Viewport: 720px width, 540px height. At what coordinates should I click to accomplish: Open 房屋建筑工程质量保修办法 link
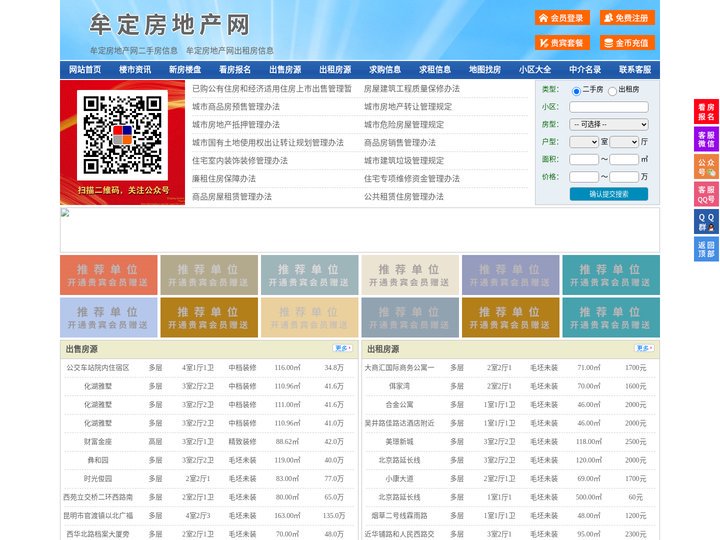click(412, 89)
